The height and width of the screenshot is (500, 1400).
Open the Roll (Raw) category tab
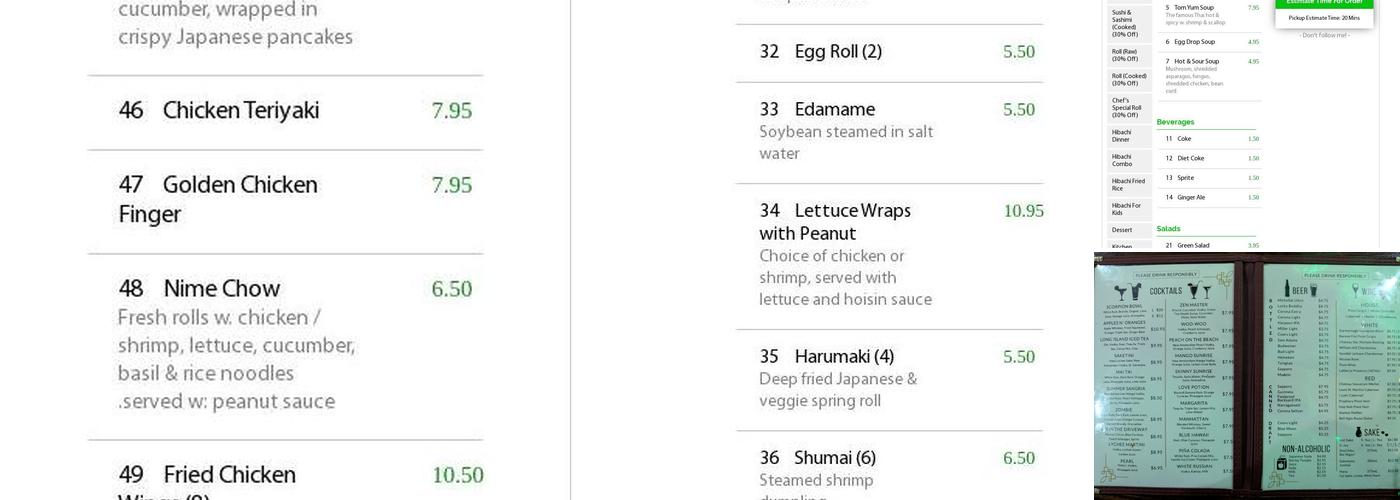click(1125, 55)
